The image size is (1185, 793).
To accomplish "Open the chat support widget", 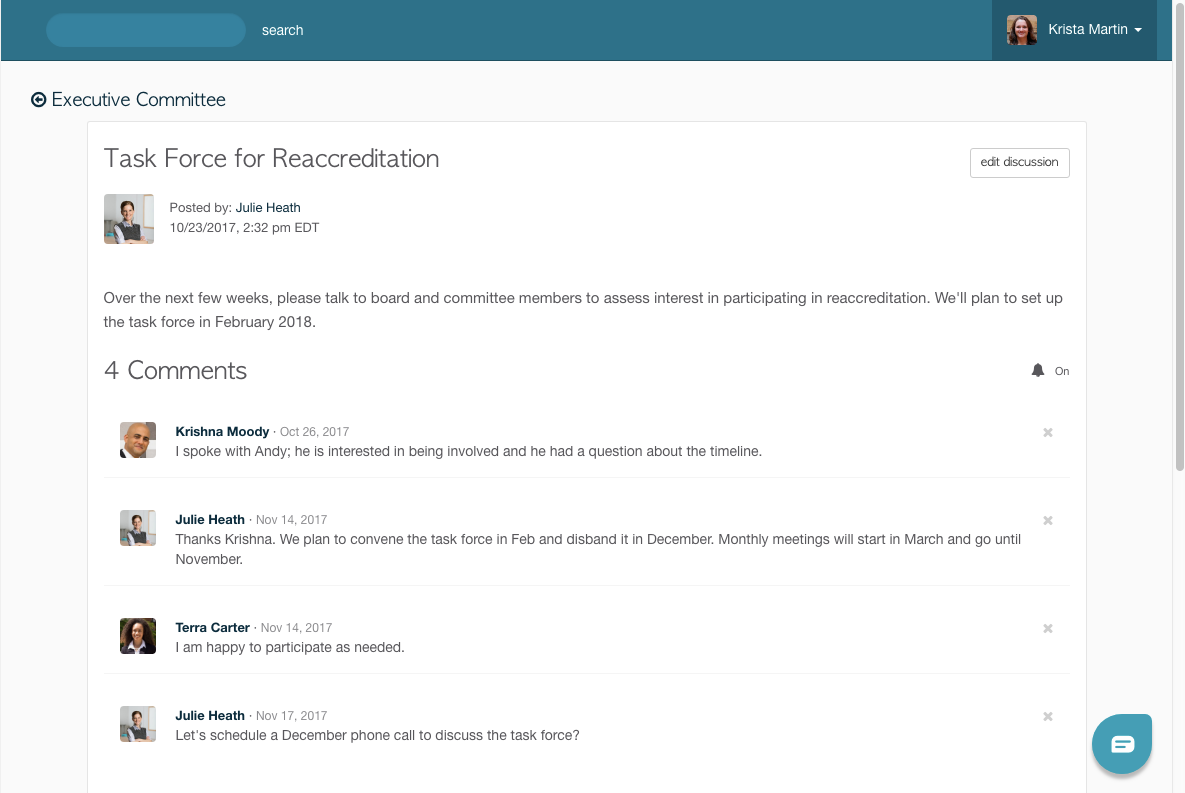I will click(1122, 744).
